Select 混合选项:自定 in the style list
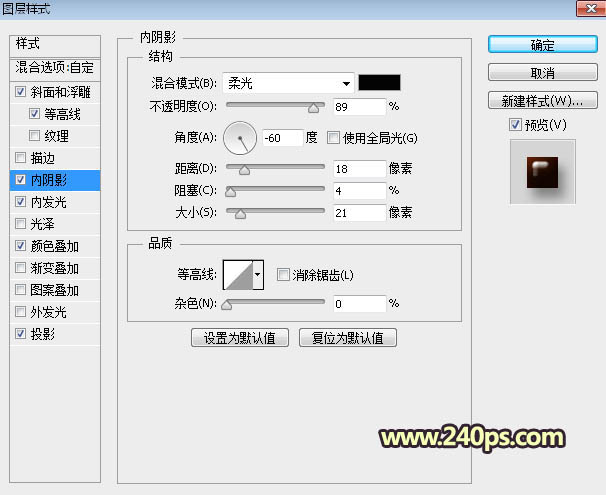The width and height of the screenshot is (606, 495). tap(55, 68)
